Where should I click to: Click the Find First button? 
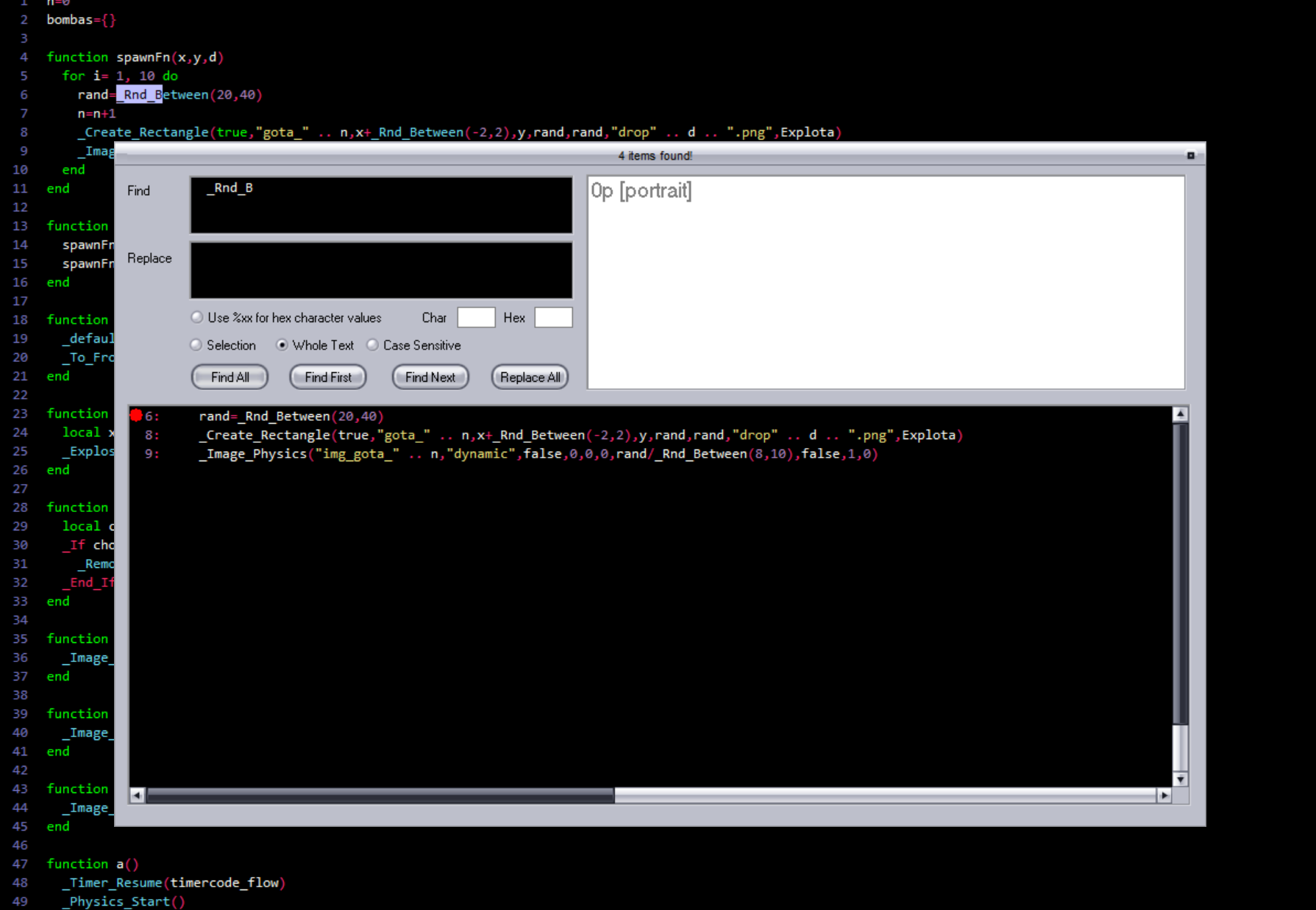[x=328, y=377]
